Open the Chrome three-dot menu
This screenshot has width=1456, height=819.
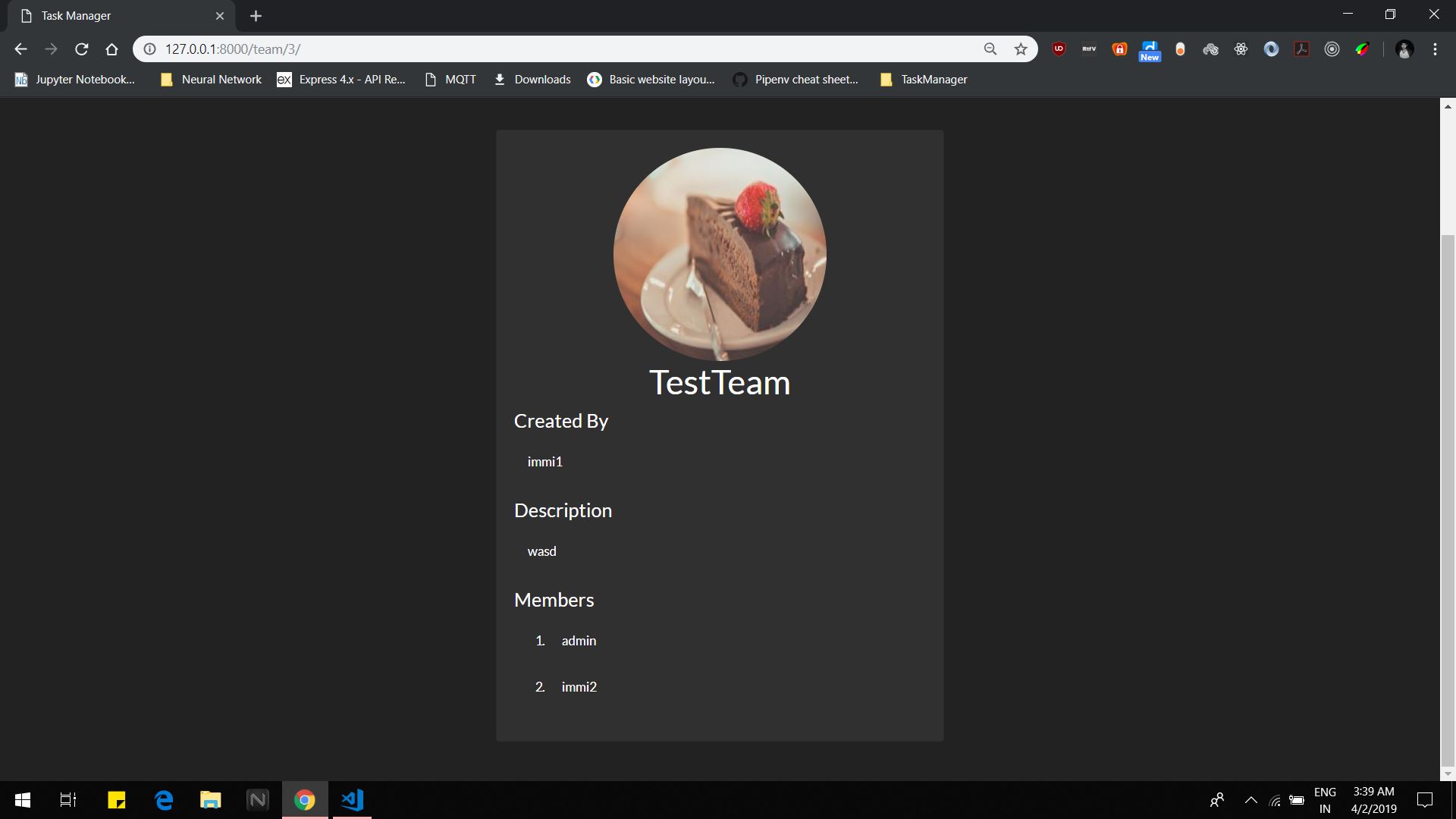point(1435,49)
